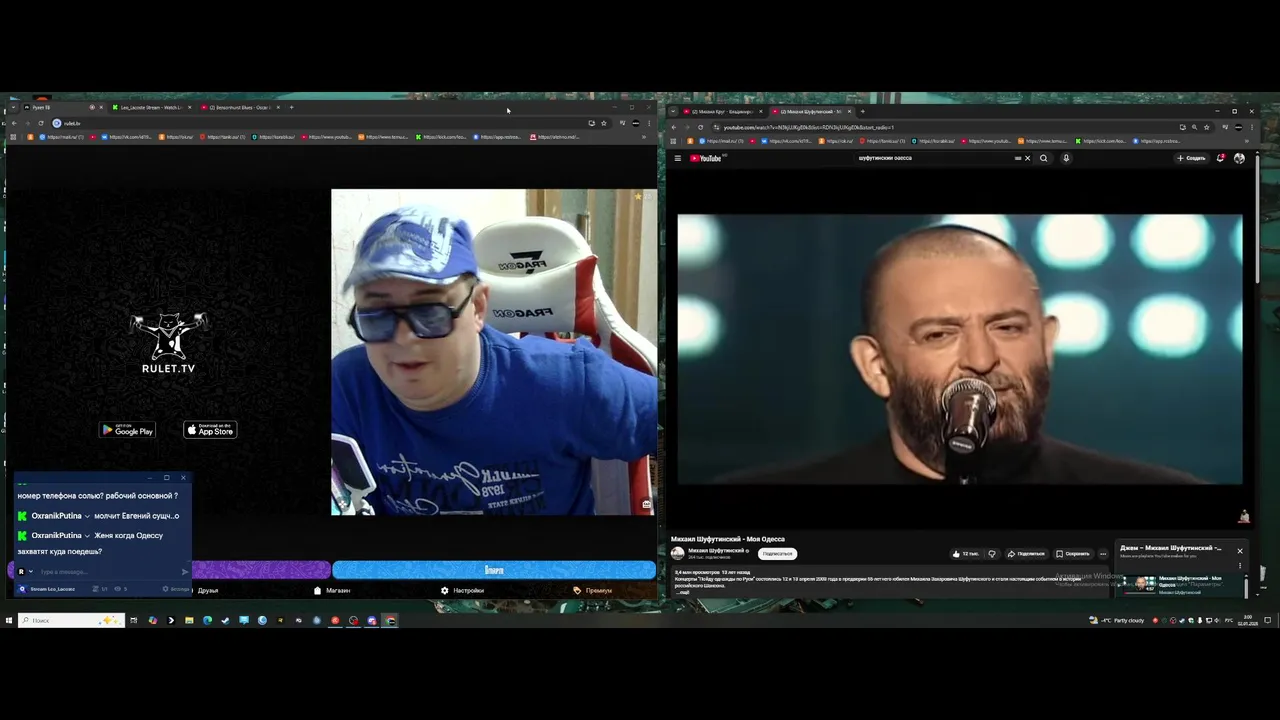The image size is (1280, 720).
Task: Open weather Partly cloudy widget
Action: coord(1118,620)
